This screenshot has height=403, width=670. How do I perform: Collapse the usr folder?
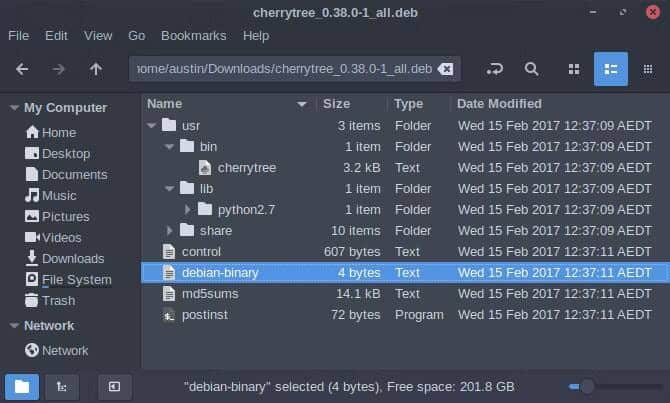pos(152,125)
